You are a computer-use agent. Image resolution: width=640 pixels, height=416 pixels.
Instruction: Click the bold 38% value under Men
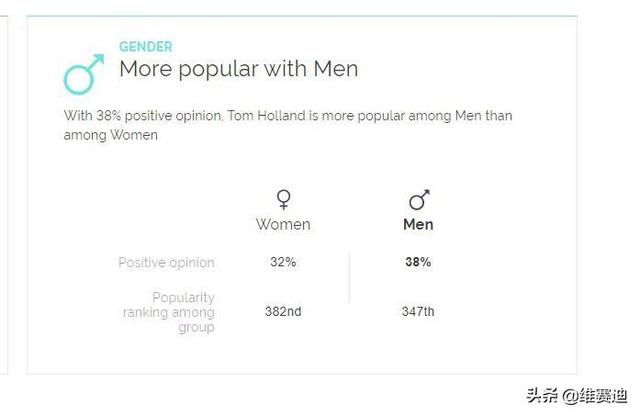(418, 262)
